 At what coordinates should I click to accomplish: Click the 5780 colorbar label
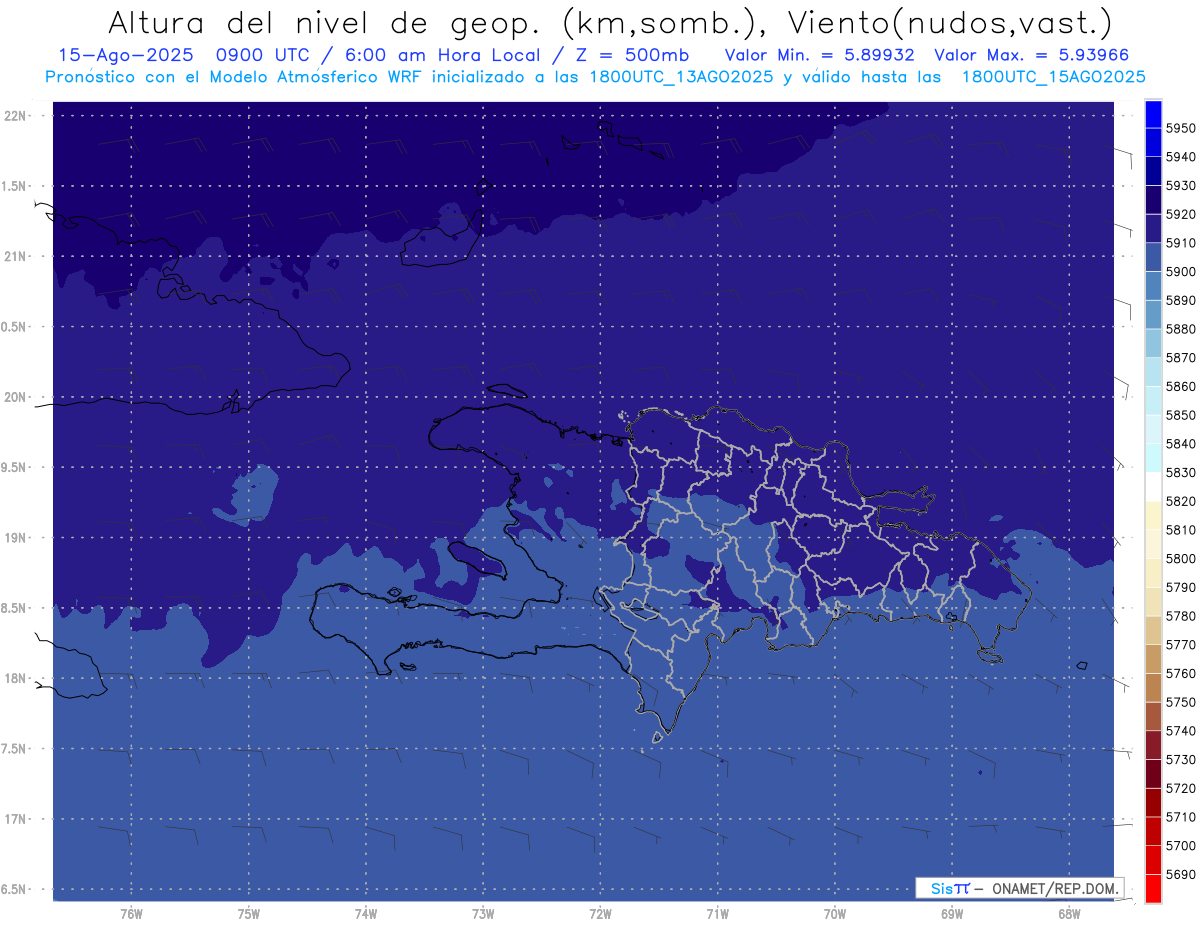(1180, 616)
